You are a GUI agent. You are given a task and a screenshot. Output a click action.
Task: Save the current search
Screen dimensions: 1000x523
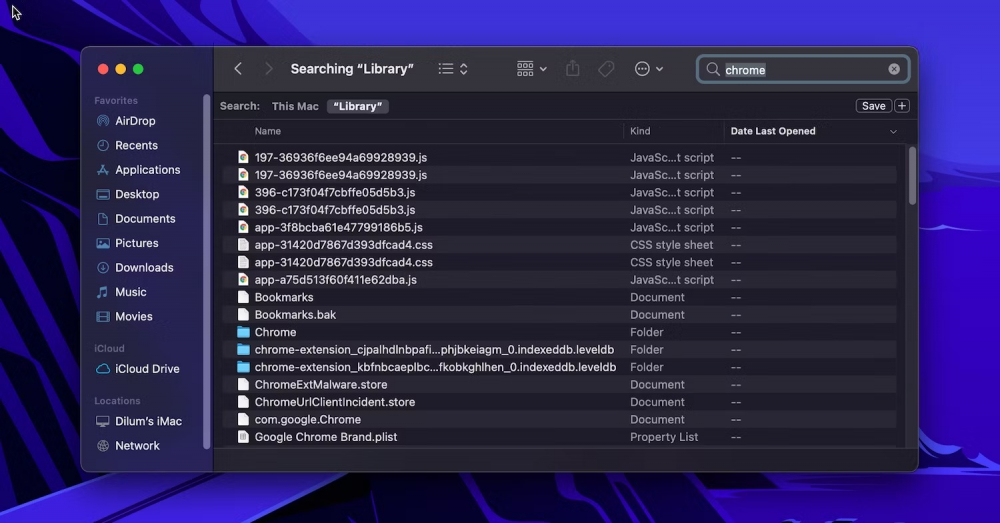pos(873,106)
